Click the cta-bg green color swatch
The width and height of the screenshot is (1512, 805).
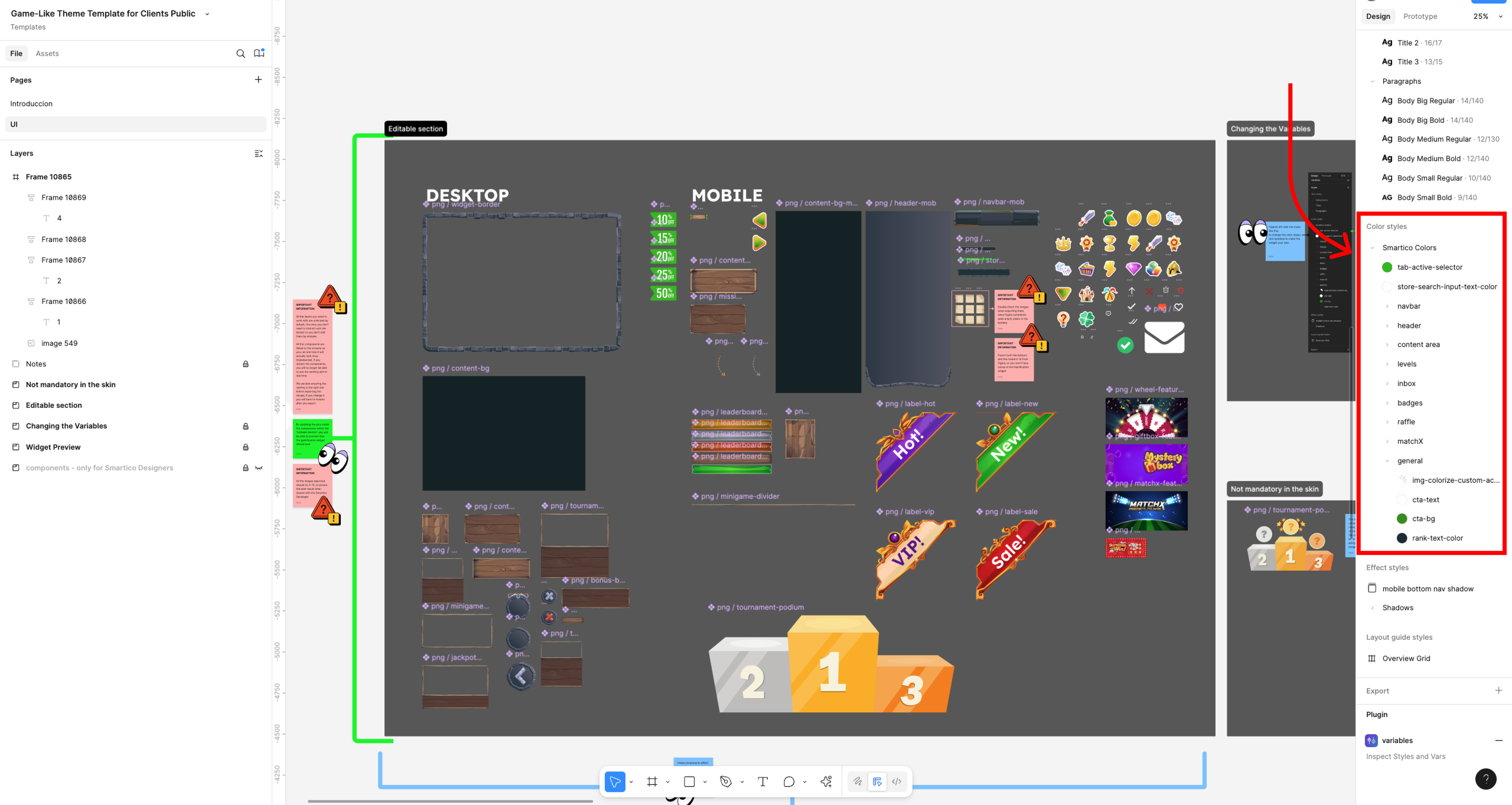click(1402, 519)
